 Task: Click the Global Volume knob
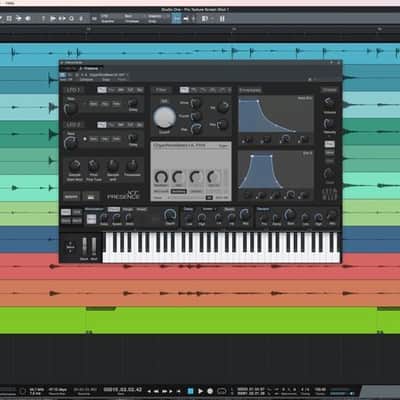(329, 101)
